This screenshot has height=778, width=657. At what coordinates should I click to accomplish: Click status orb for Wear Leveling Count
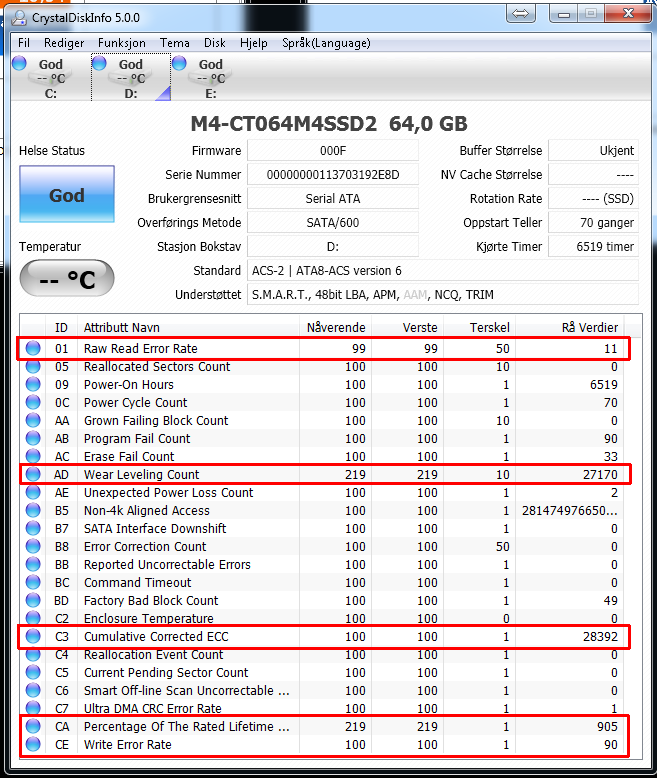point(33,474)
